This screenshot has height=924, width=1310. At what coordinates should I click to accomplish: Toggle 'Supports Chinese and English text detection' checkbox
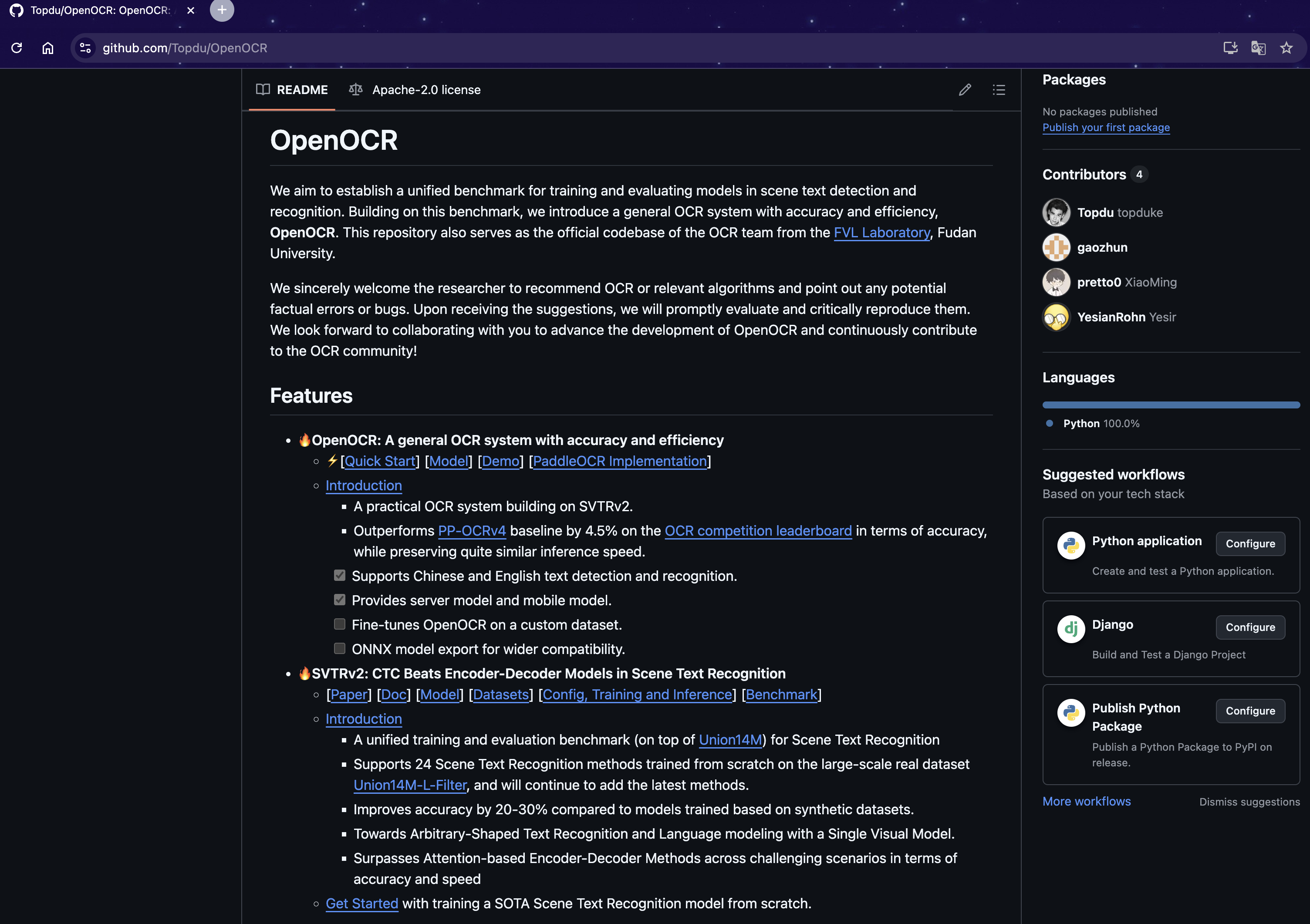click(340, 575)
